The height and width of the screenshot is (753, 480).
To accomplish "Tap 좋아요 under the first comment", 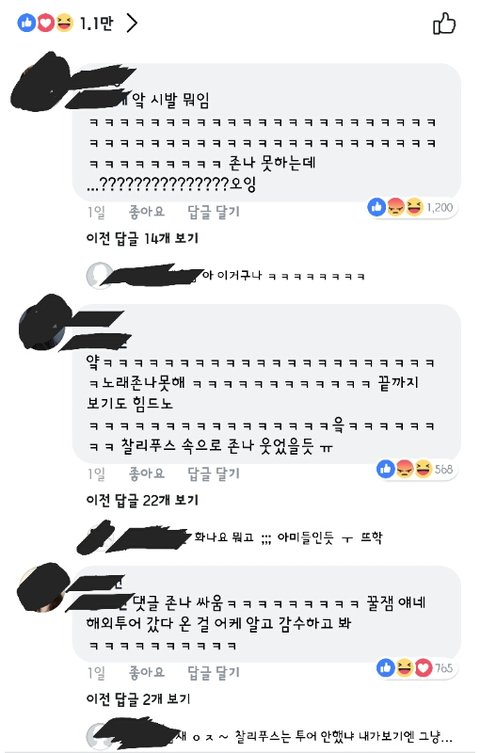I will [x=146, y=211].
